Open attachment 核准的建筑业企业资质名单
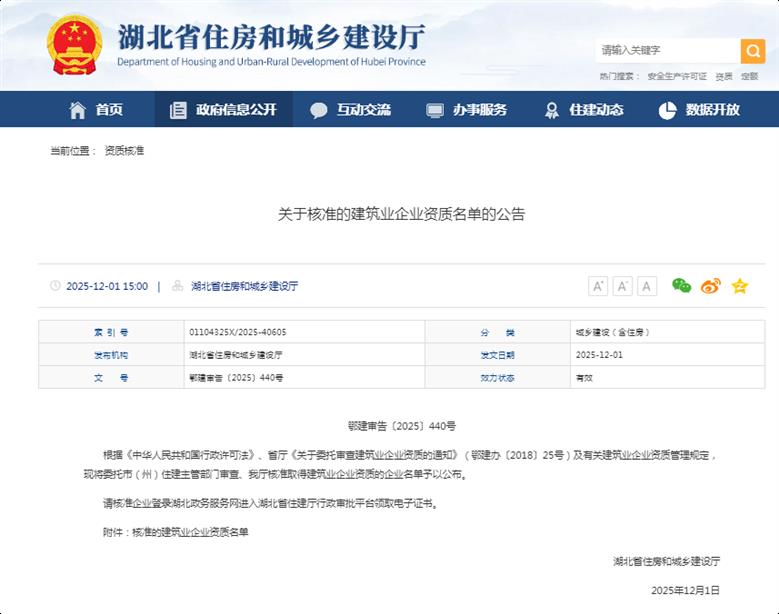 tap(190, 532)
